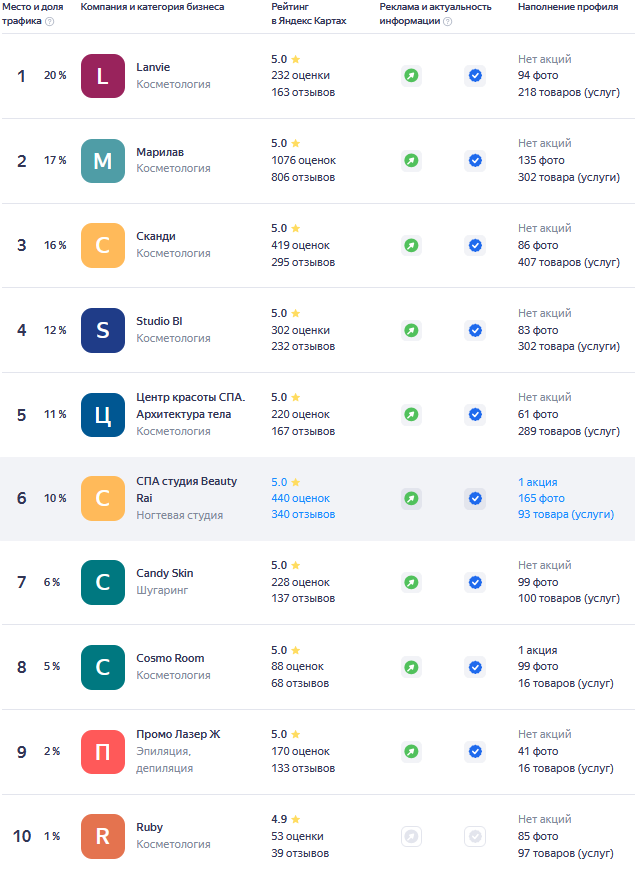The width and height of the screenshot is (635, 875).
Task: Click the Ruby logo tile
Action: [x=103, y=836]
